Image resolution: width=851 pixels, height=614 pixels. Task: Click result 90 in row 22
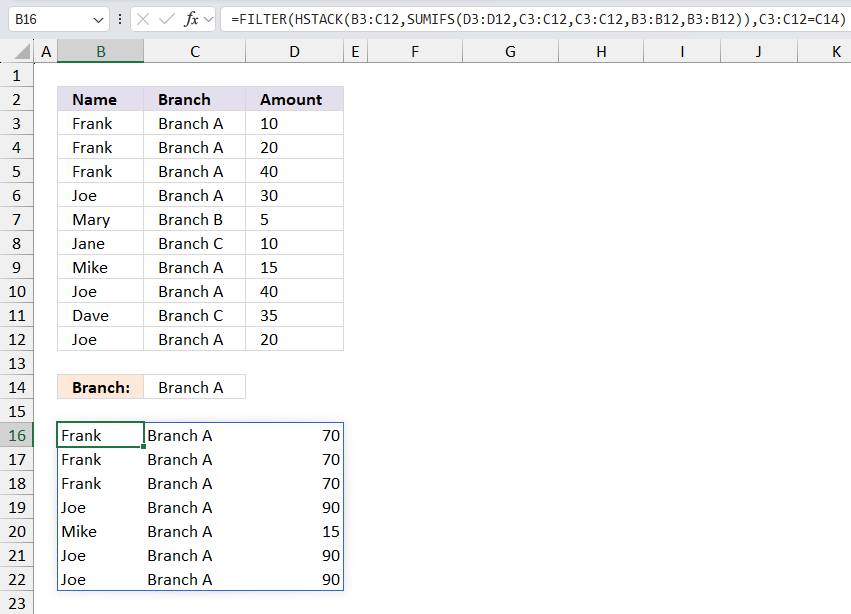295,579
